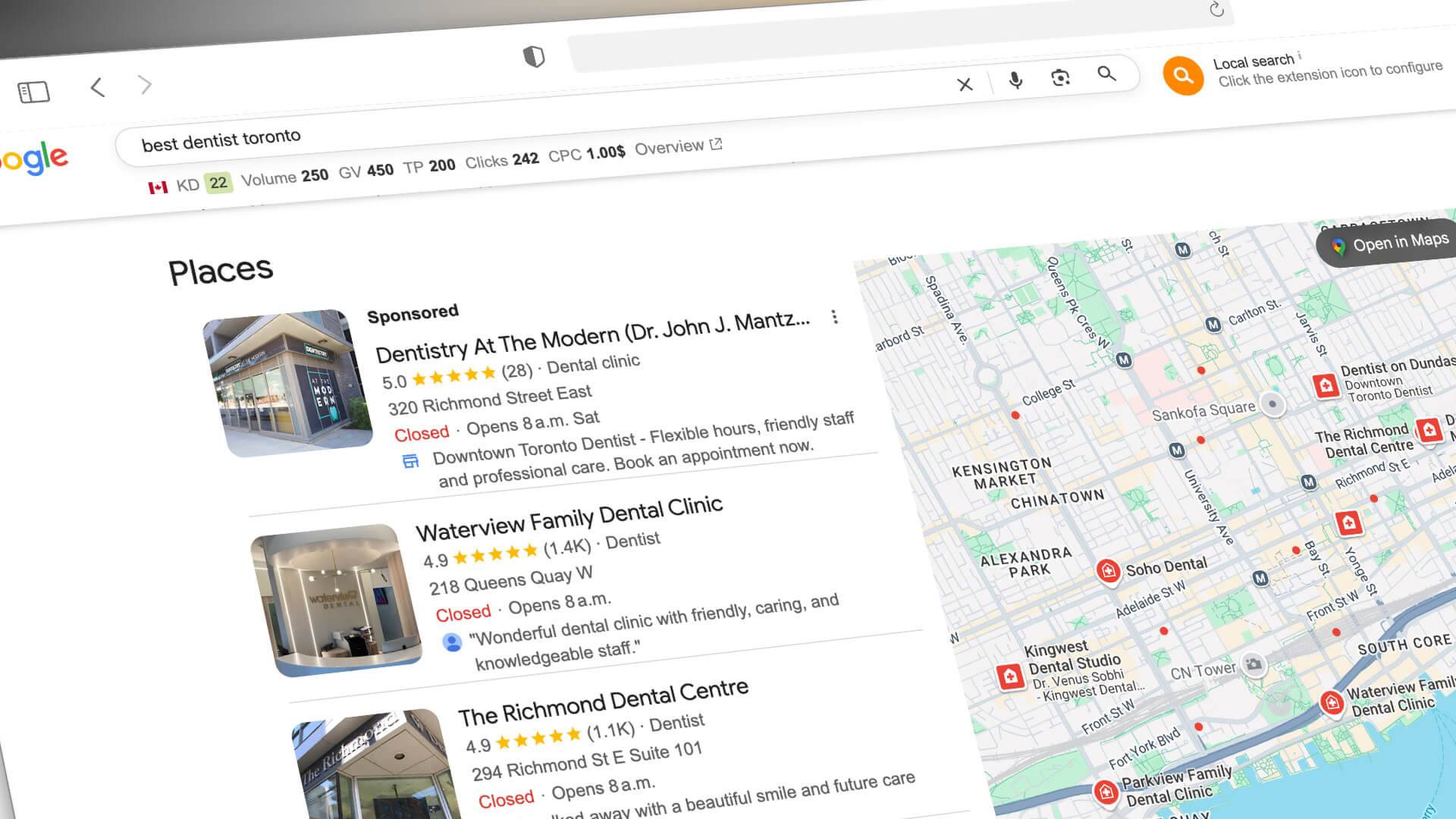The height and width of the screenshot is (819, 1456).
Task: View Waterview Family Dental Clinic interior photo
Action: (335, 599)
